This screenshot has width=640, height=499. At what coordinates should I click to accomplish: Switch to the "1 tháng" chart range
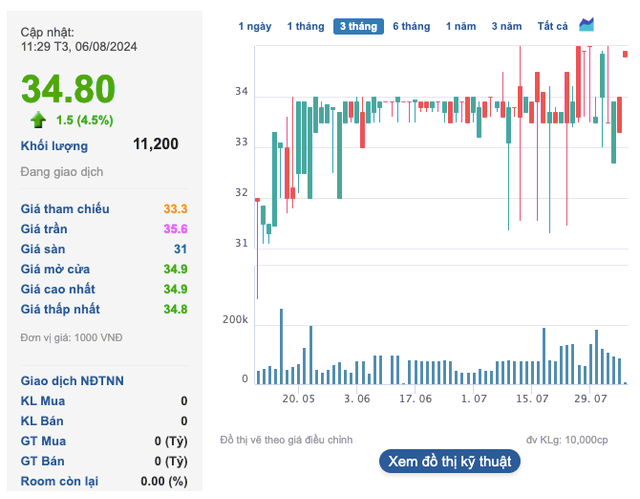(x=304, y=26)
